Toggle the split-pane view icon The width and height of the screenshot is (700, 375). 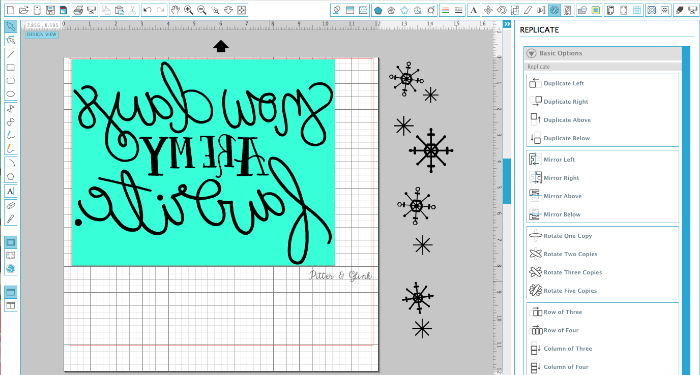11,305
